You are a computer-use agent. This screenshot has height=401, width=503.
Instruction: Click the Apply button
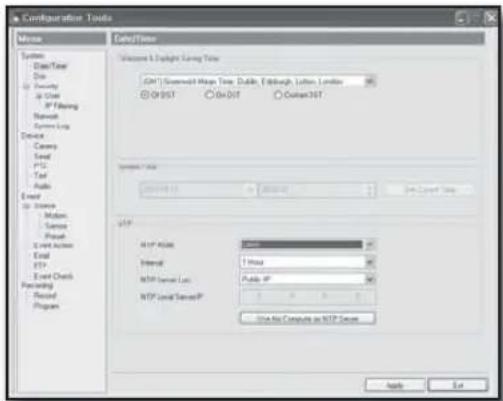395,385
